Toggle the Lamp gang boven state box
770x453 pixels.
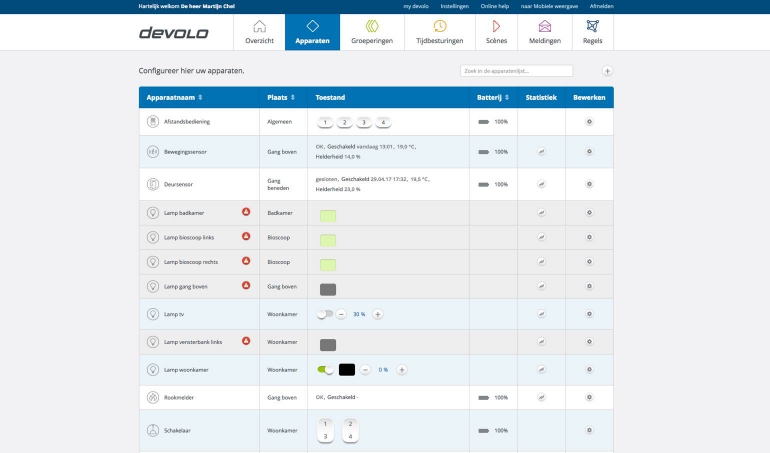tap(327, 289)
